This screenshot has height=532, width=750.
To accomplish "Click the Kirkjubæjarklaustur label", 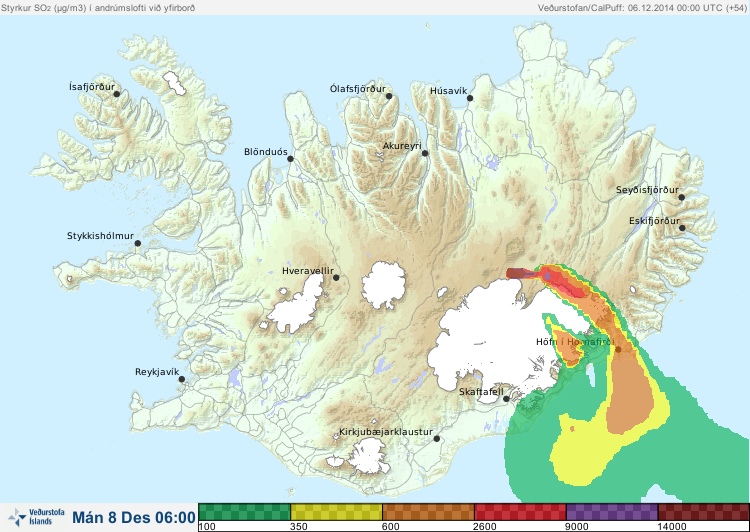I will coord(386,432).
